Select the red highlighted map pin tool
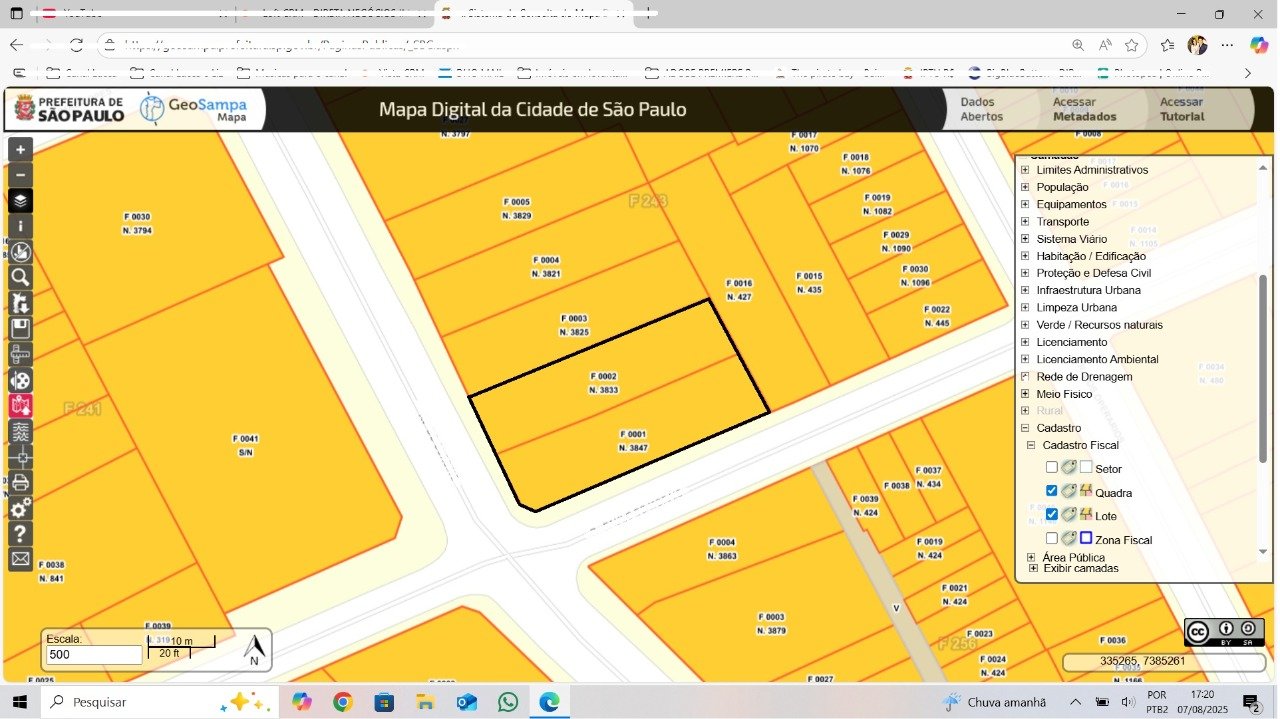Image resolution: width=1280 pixels, height=719 pixels. click(20, 406)
